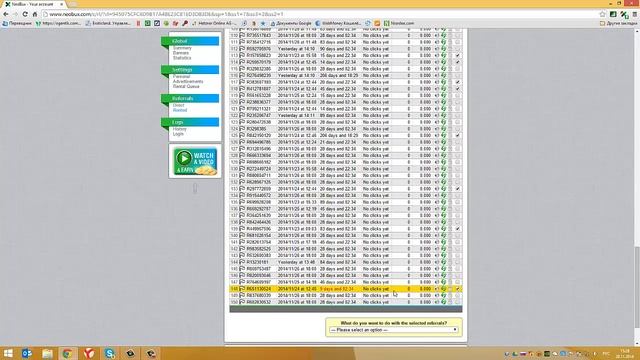Image resolution: width=640 pixels, height=360 pixels.
Task: Click the Chrome icon on the taskbar
Action: point(68,353)
